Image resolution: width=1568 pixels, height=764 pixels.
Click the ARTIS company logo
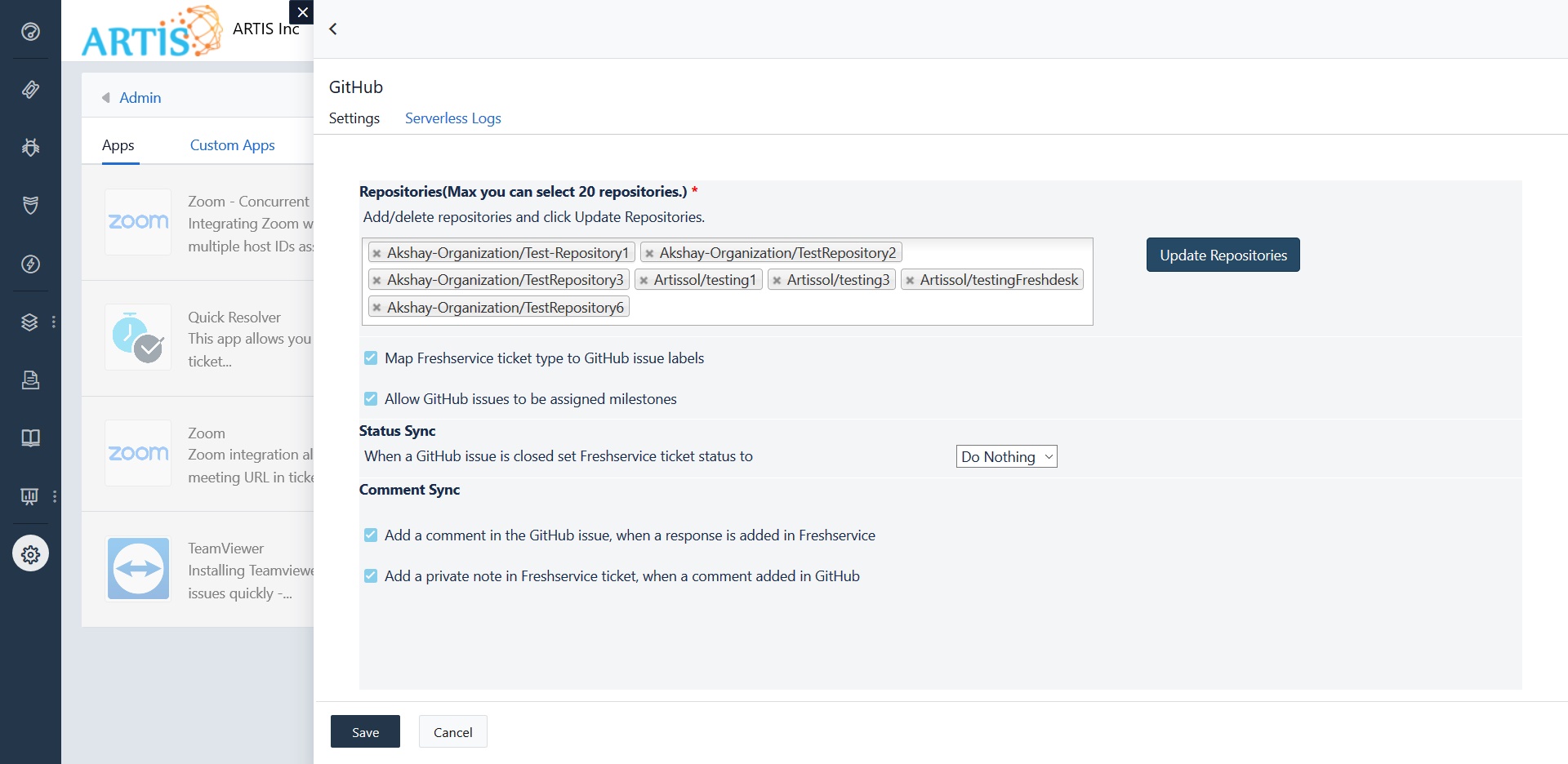pyautogui.click(x=151, y=32)
